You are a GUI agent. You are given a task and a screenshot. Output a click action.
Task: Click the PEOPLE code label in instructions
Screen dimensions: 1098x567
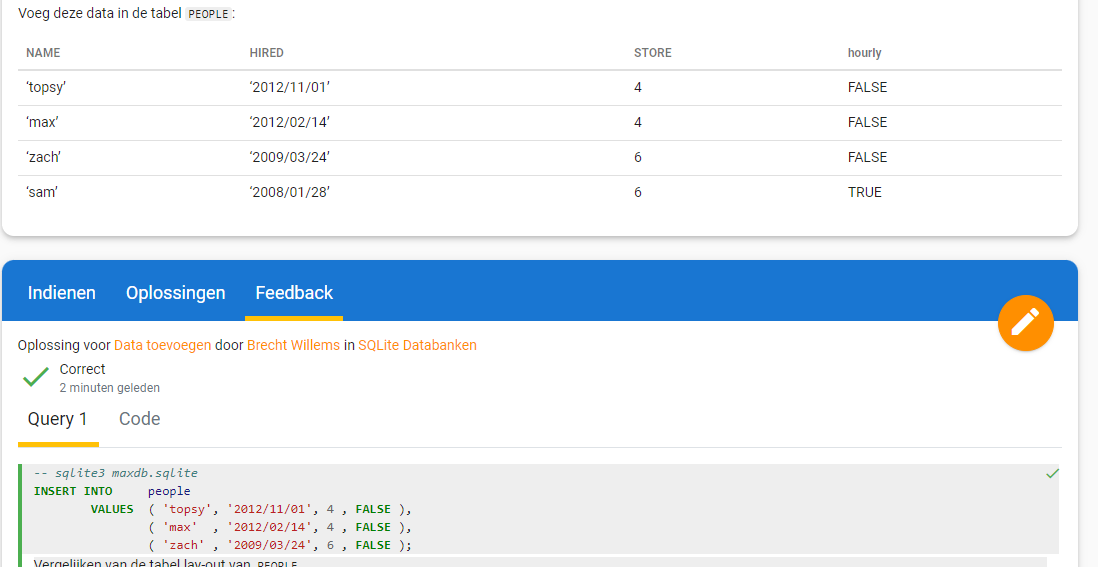[208, 13]
